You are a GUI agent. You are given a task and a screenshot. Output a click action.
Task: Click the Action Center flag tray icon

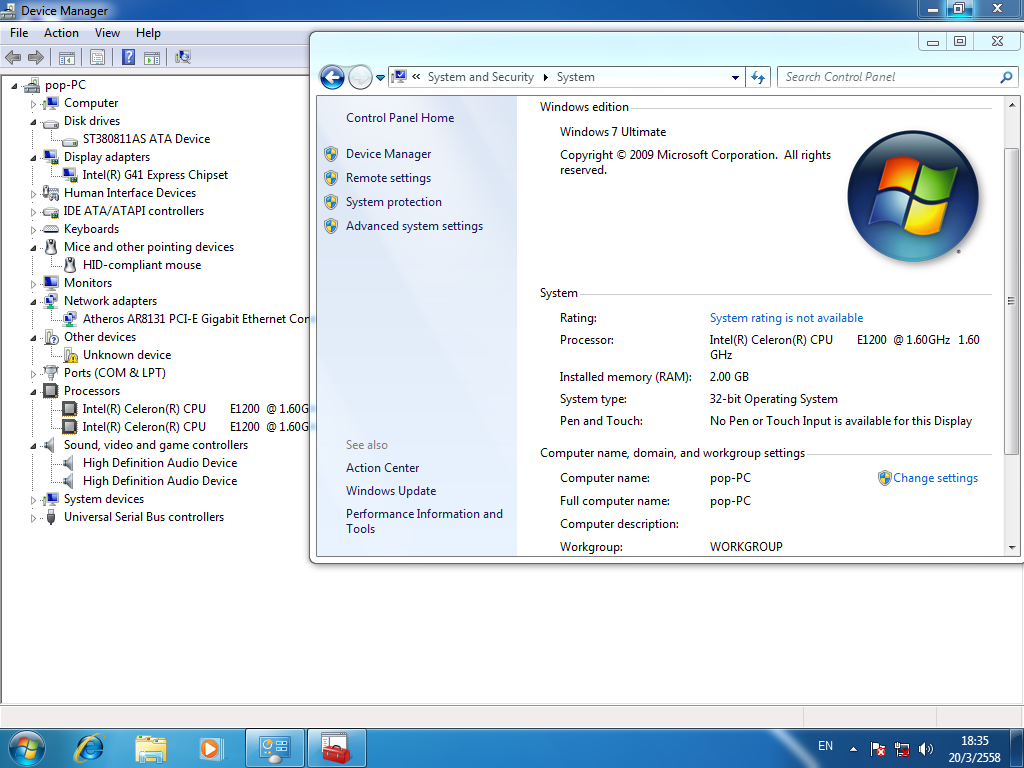tap(878, 749)
